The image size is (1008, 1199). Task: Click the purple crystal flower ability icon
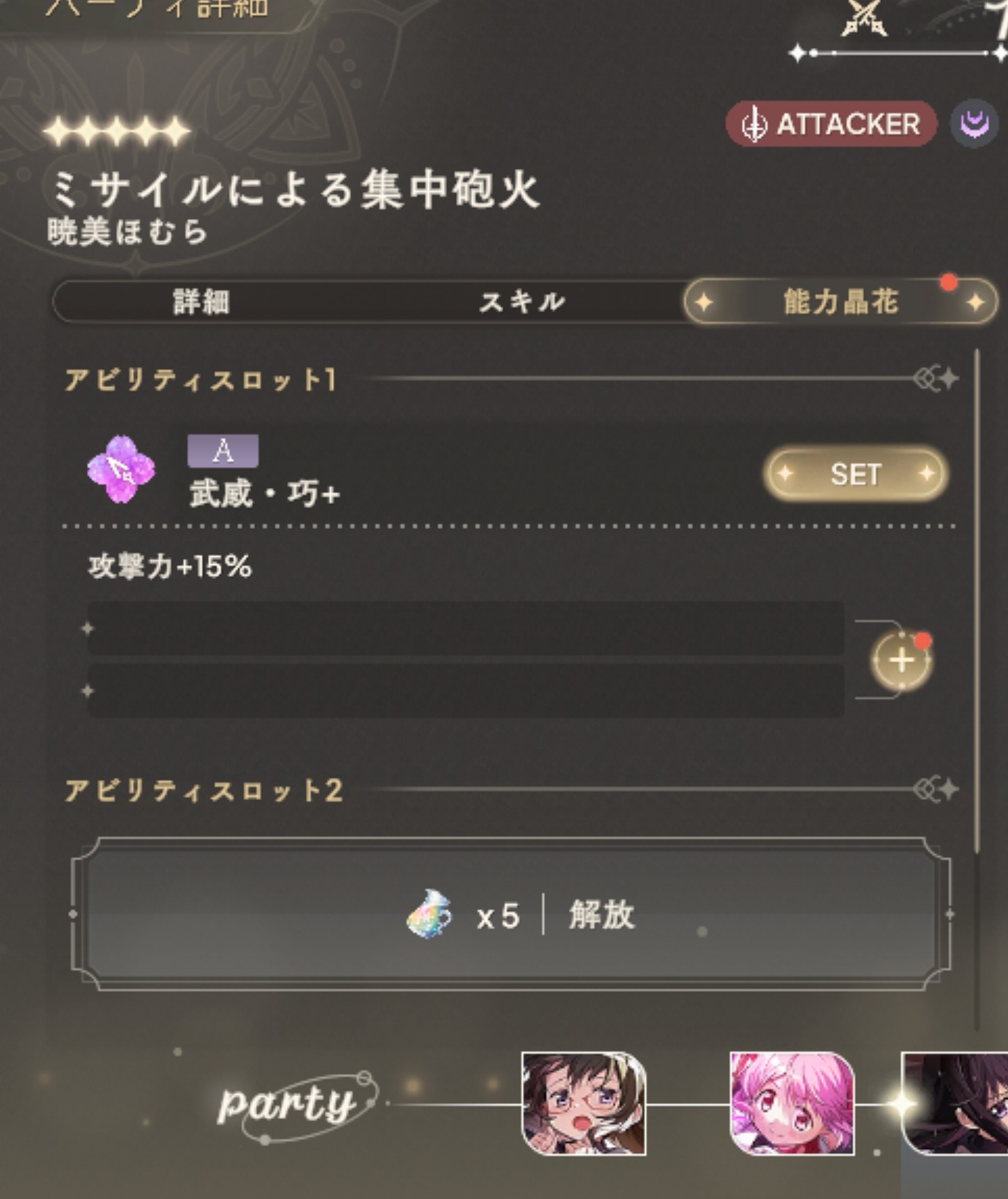[x=121, y=469]
